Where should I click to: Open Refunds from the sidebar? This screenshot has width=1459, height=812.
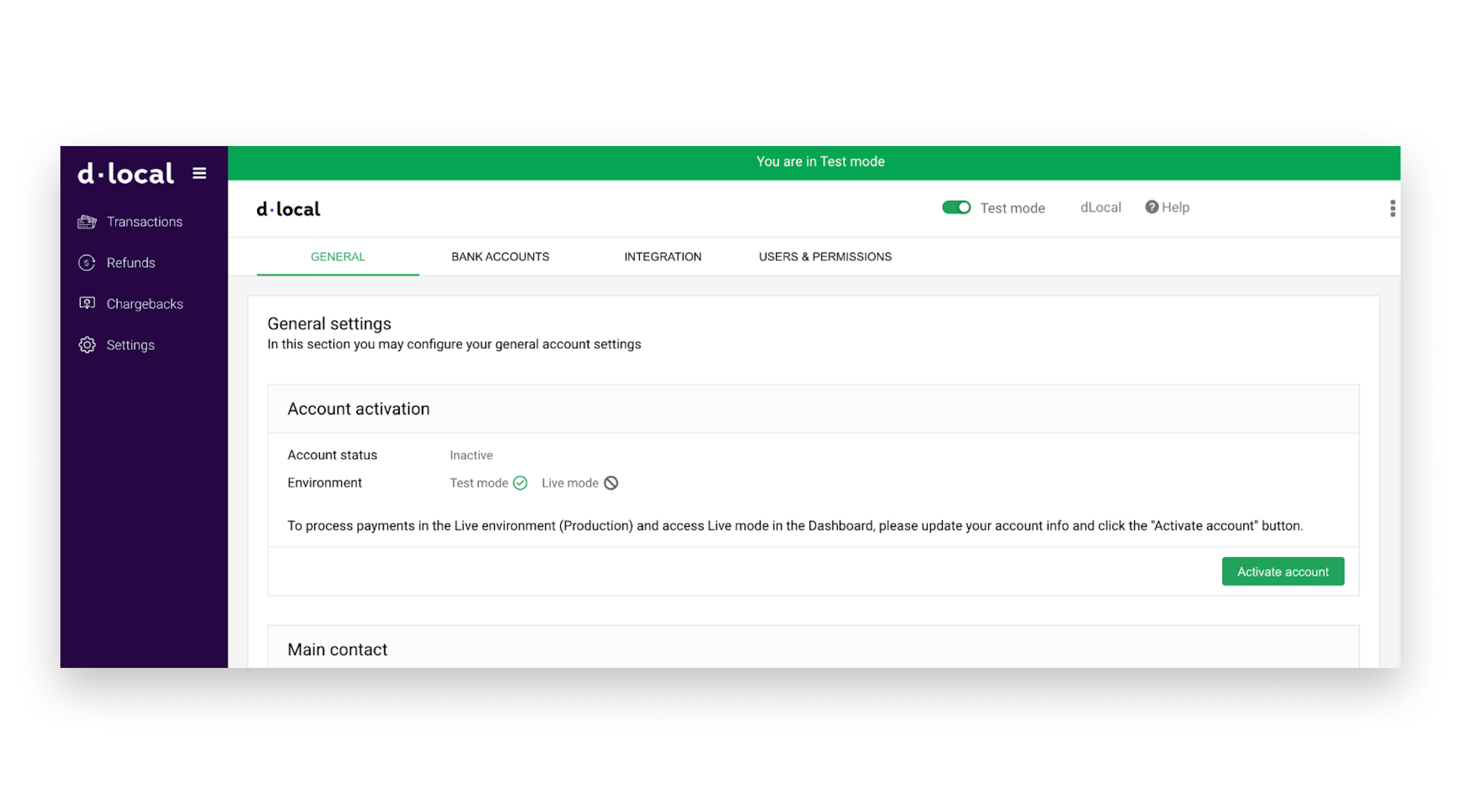pos(131,263)
